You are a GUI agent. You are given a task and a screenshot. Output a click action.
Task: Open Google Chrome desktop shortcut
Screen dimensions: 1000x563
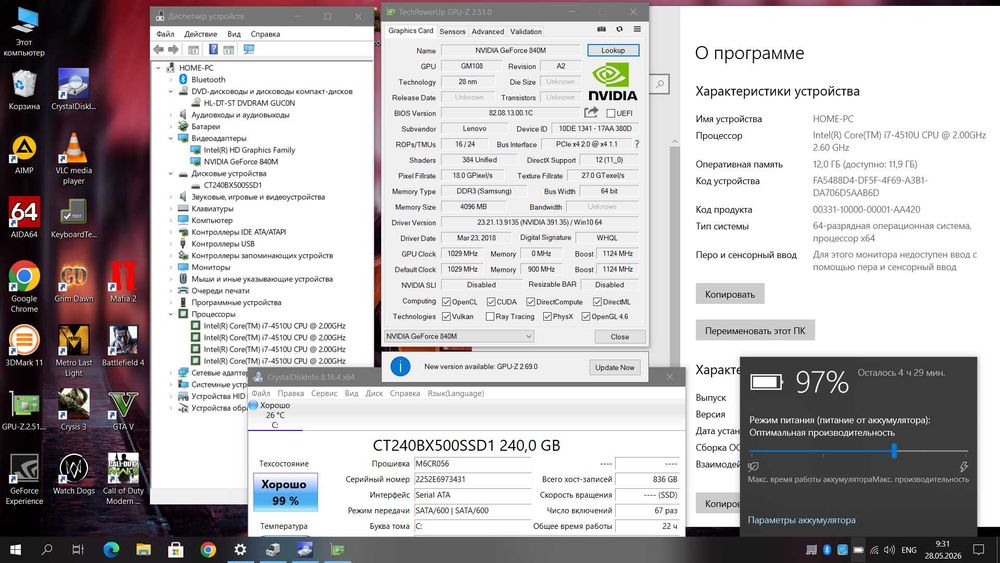click(24, 286)
